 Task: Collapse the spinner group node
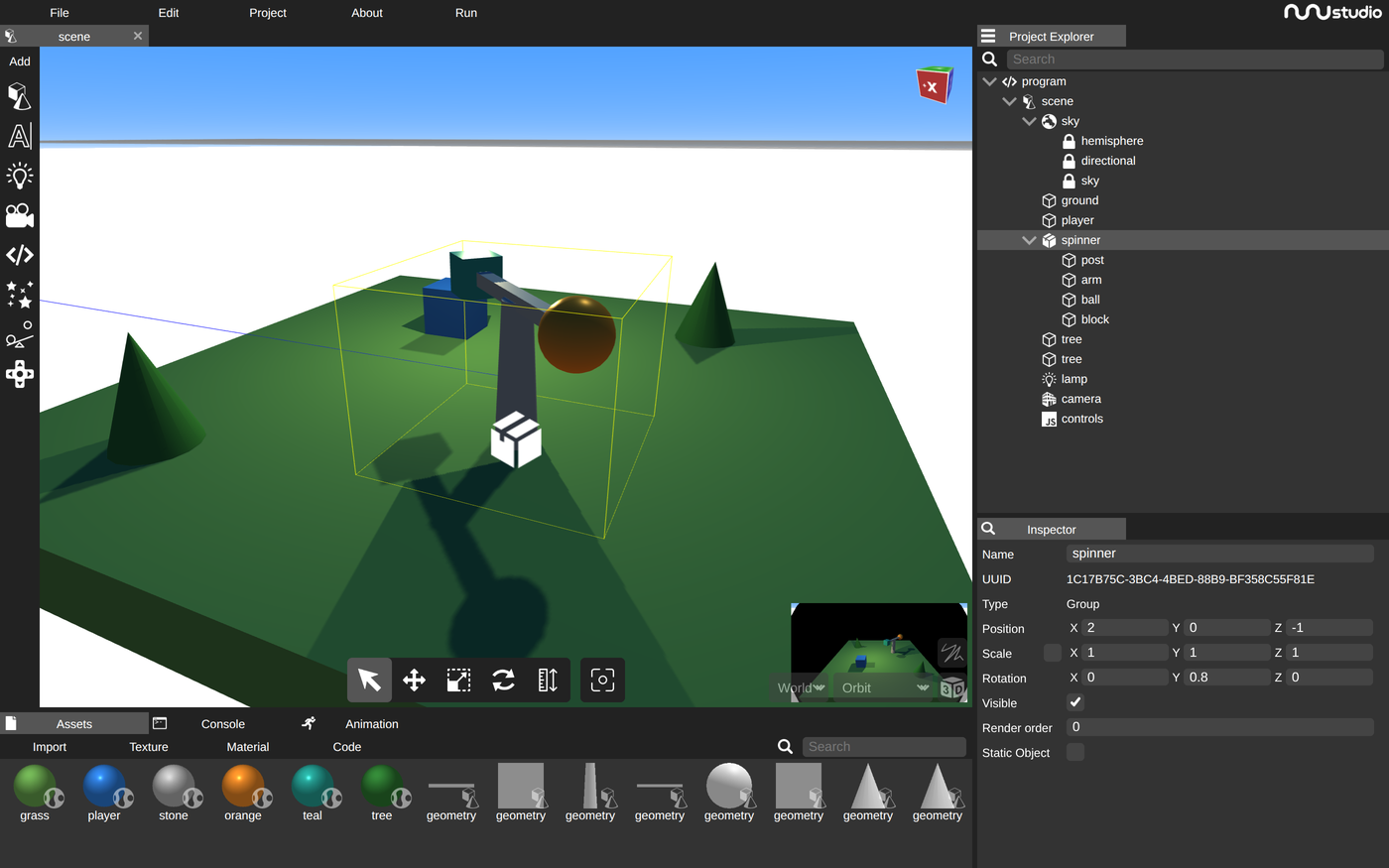tap(1029, 240)
